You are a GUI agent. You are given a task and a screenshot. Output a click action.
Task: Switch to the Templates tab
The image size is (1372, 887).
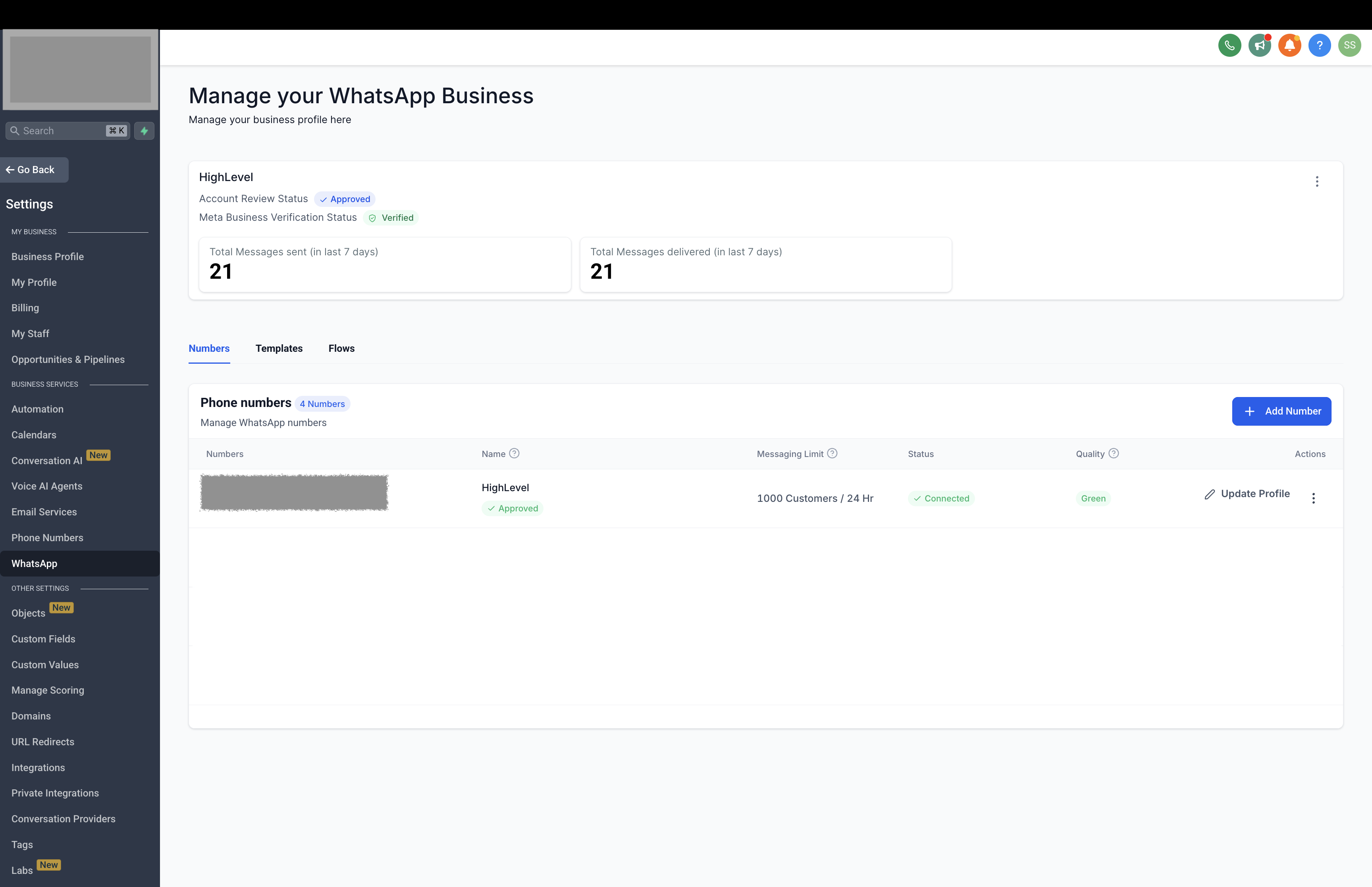279,349
